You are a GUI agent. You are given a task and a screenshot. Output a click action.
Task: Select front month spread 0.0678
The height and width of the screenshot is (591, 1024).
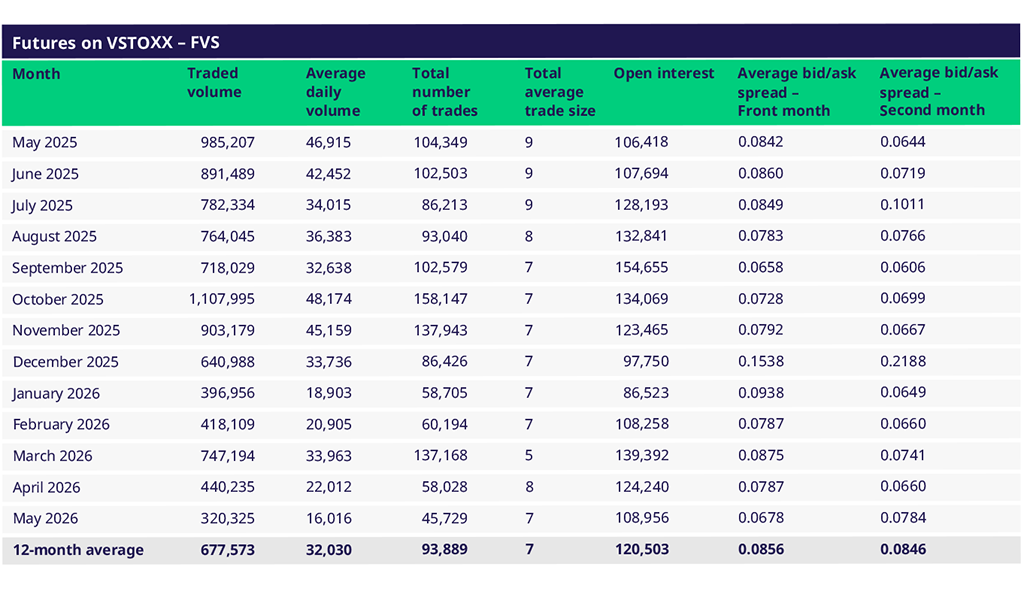tap(761, 519)
